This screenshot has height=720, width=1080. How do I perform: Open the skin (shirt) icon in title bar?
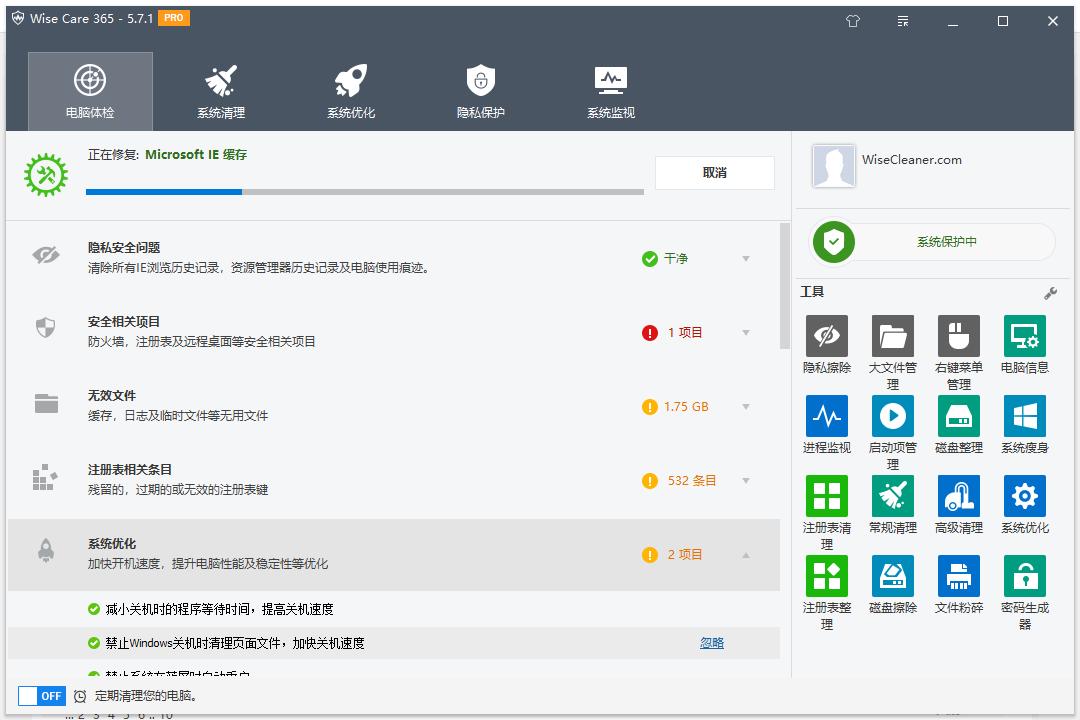pos(853,21)
